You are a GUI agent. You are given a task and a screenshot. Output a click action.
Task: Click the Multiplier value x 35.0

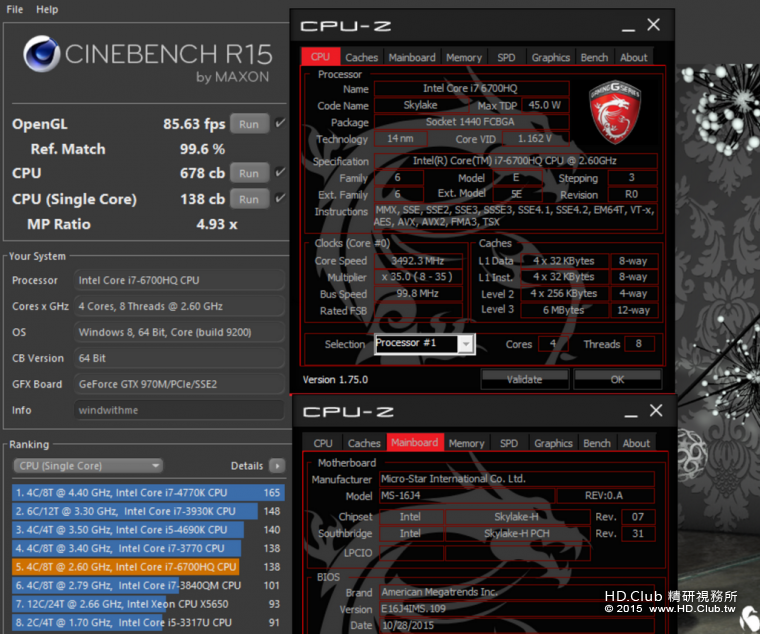pos(418,277)
